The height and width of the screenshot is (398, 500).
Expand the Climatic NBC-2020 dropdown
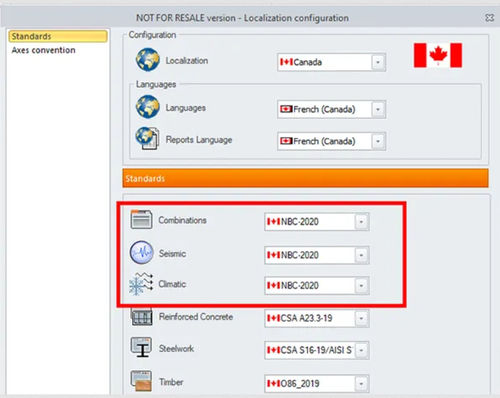pos(361,286)
